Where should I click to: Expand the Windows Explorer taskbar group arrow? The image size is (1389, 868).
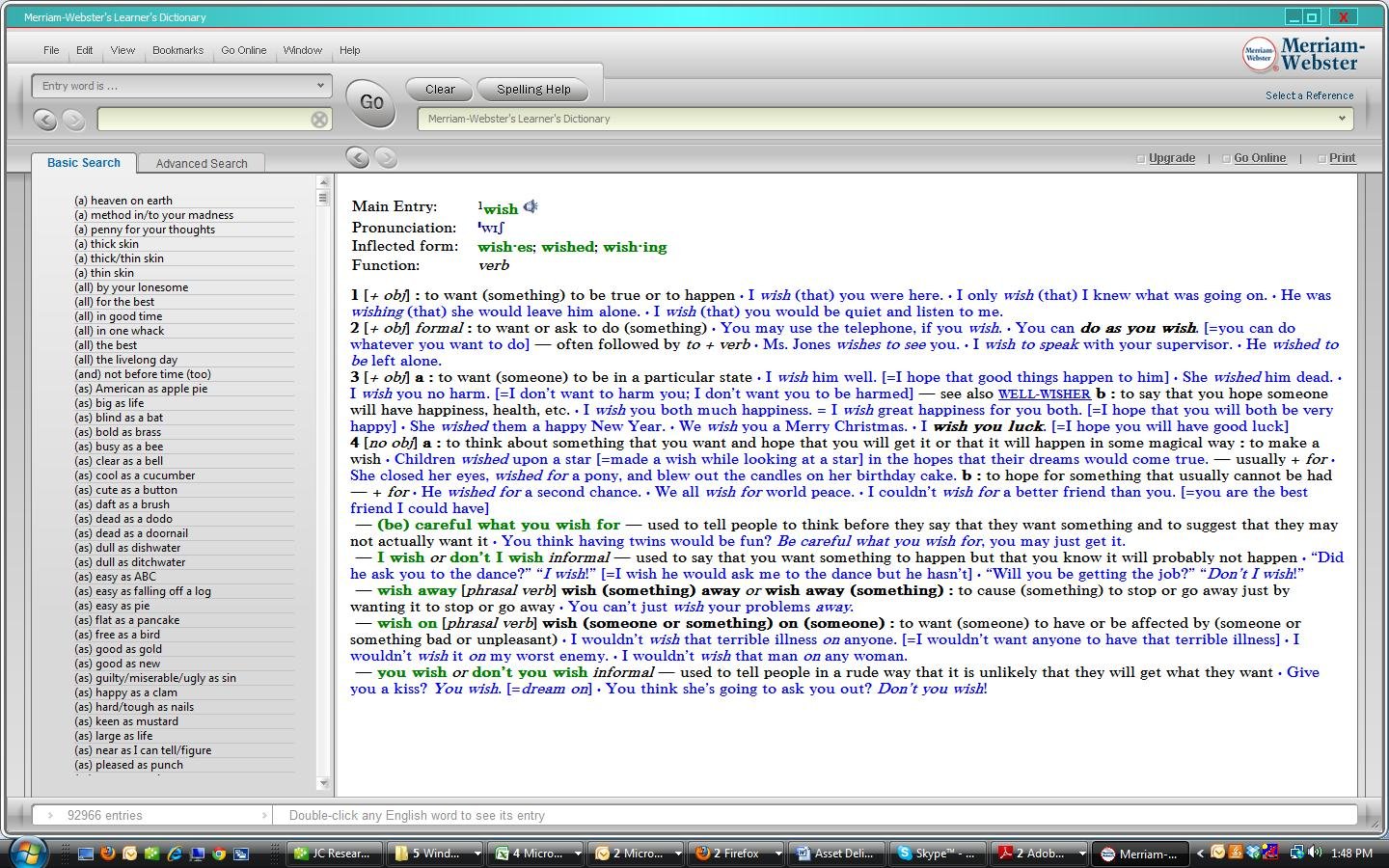pos(477,854)
